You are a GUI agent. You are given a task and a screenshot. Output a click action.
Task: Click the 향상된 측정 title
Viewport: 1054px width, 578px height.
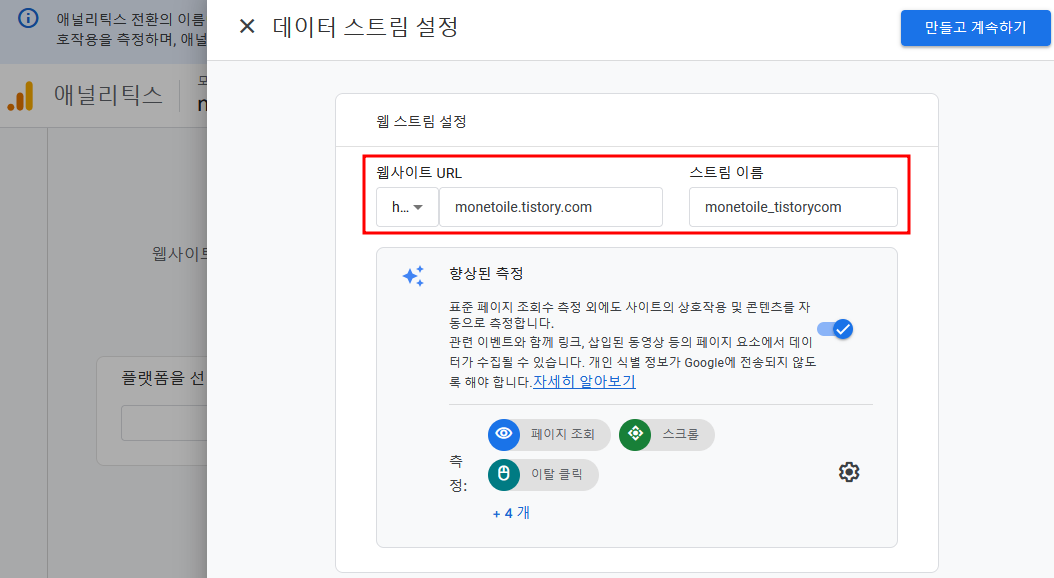point(486,274)
